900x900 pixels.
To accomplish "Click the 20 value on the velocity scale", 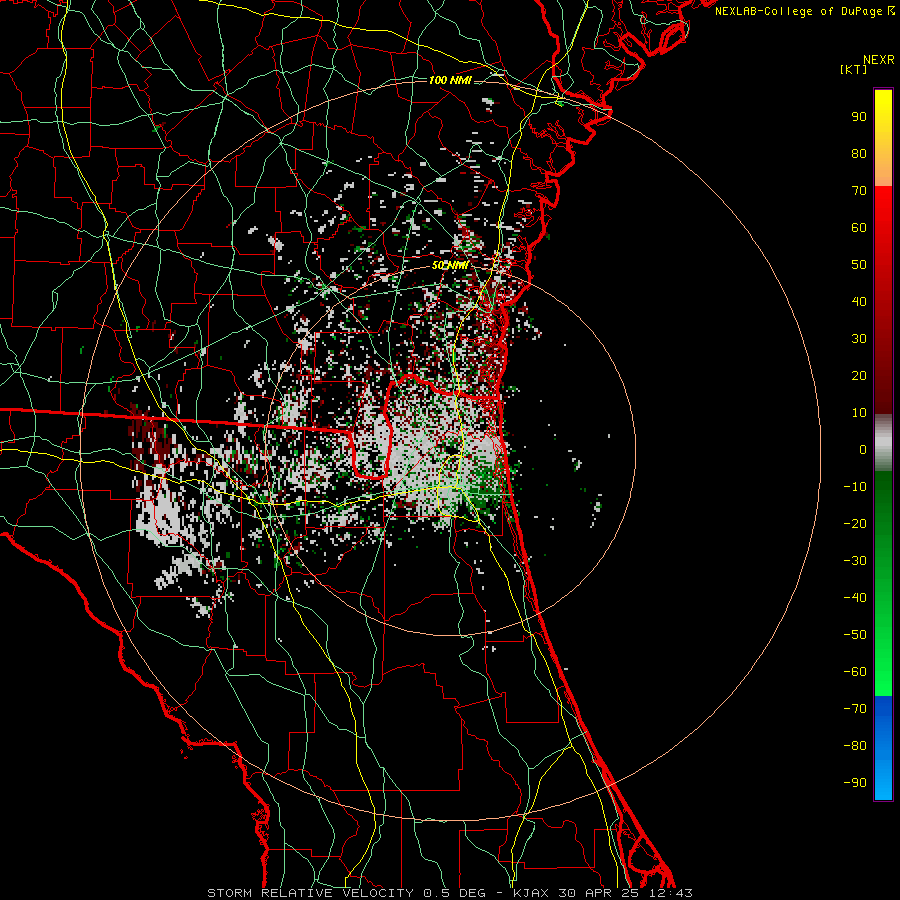I will pos(859,376).
